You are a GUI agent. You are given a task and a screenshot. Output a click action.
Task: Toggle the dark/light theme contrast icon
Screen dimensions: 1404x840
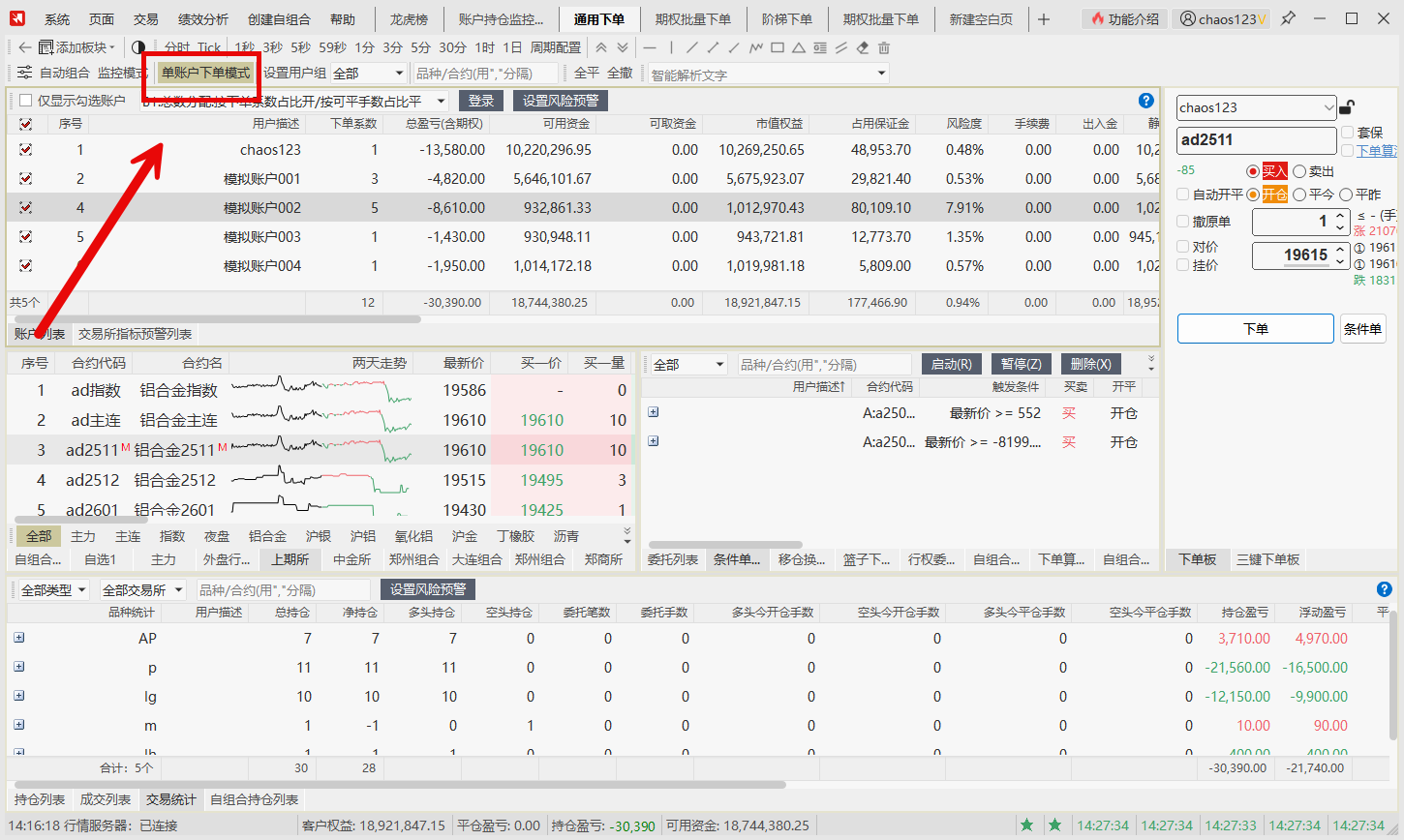137,47
